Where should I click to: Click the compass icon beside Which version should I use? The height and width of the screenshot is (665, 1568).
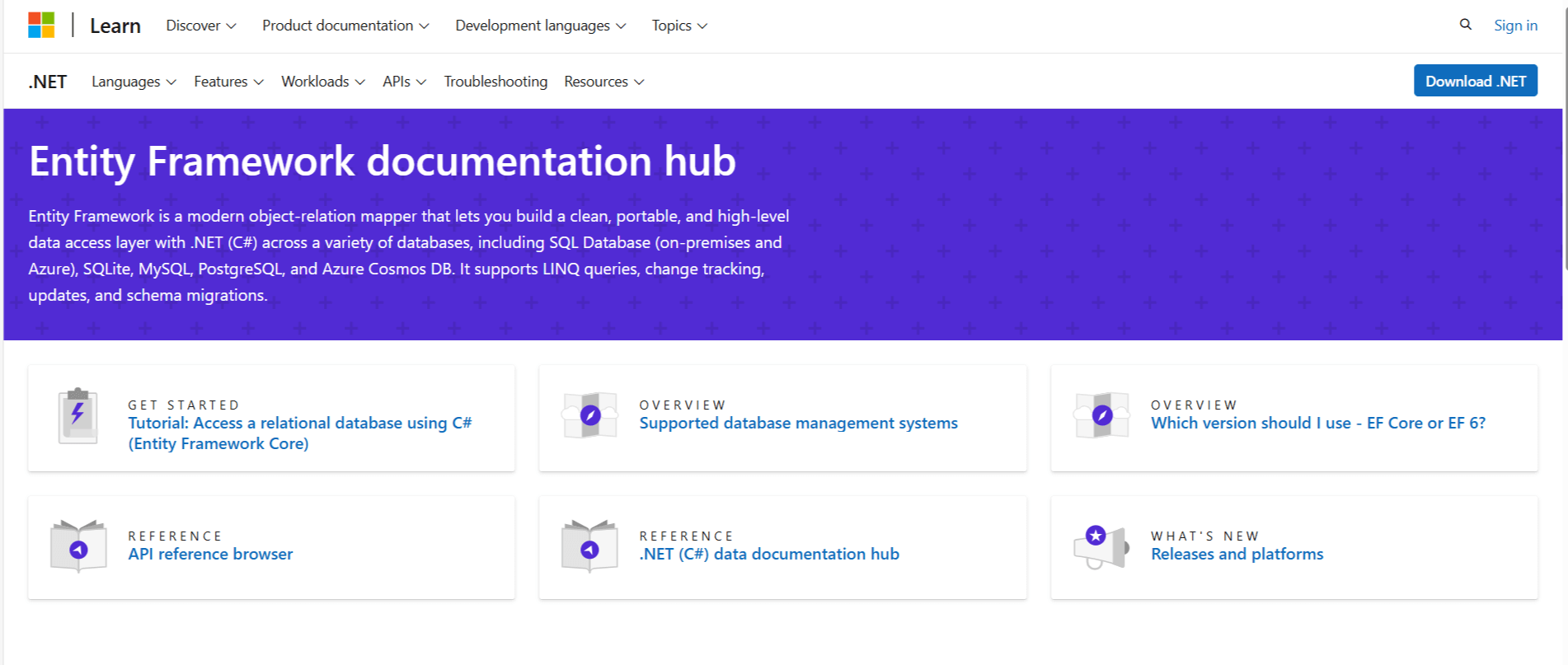pos(1102,415)
